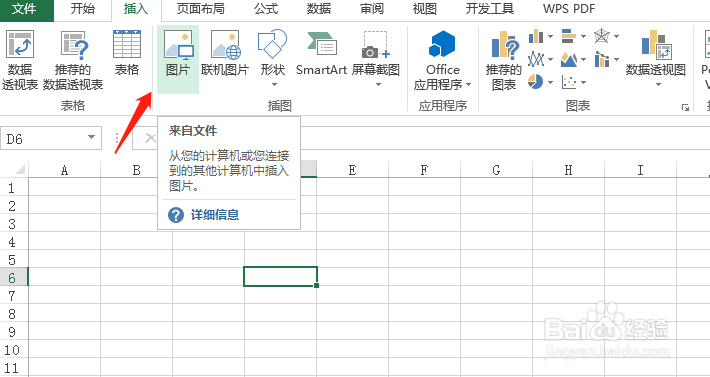
Task: Select row 2 header
Action: 14,205
